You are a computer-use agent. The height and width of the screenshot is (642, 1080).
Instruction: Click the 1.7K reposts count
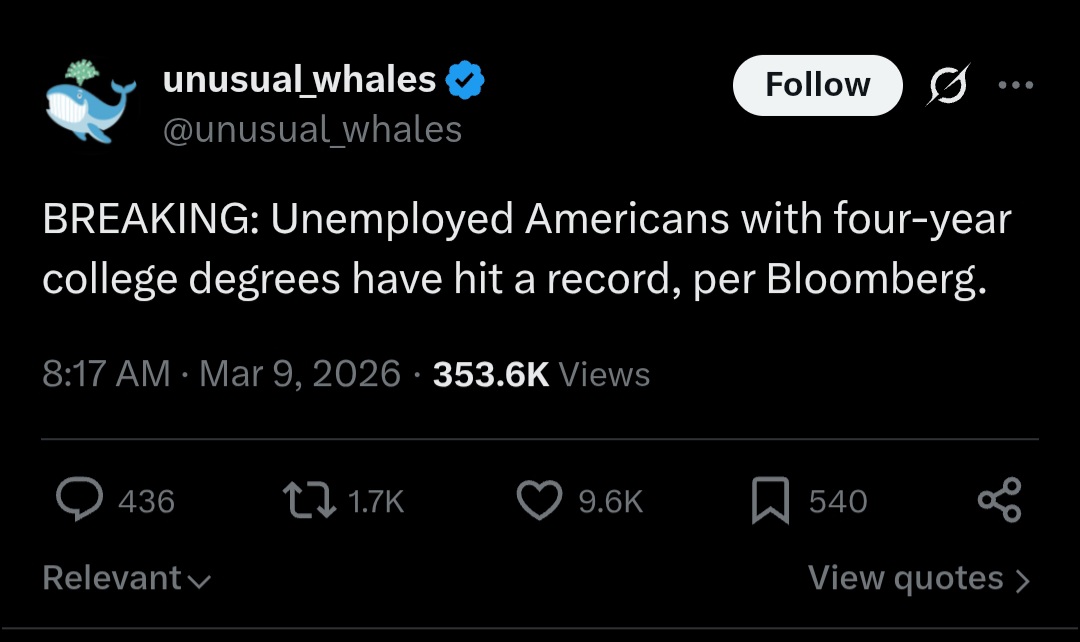pos(376,501)
